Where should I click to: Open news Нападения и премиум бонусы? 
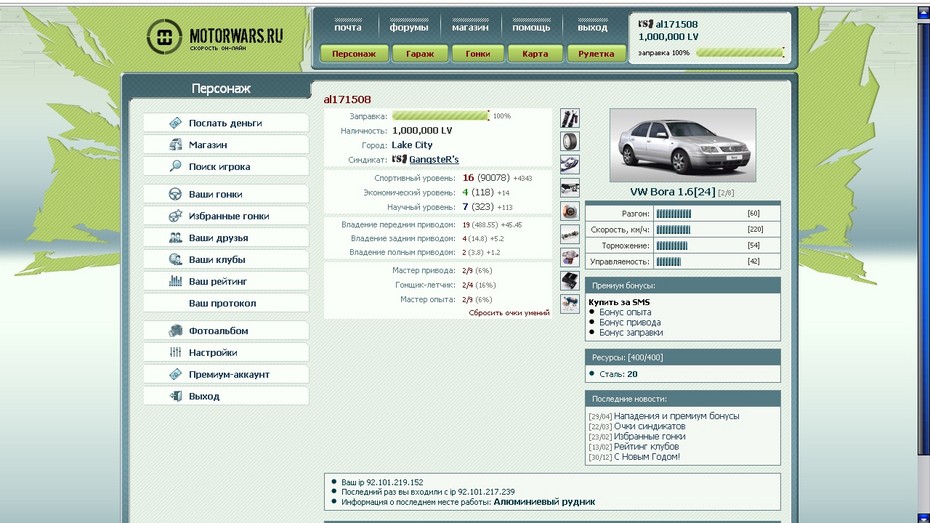(x=676, y=416)
